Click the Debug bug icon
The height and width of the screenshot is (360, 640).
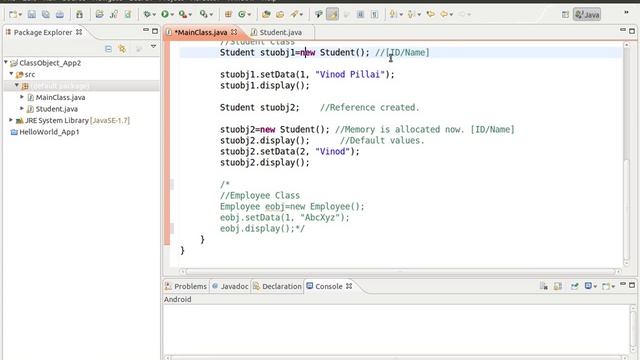click(x=147, y=14)
